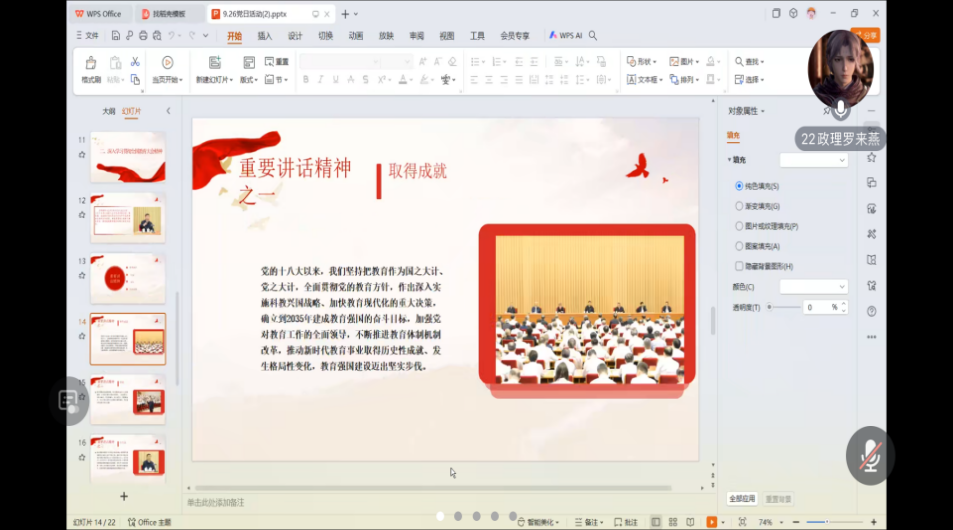This screenshot has height=530, width=953.
Task: Enable hide background graphics (隐藏背景图形) checkbox
Action: tap(739, 266)
